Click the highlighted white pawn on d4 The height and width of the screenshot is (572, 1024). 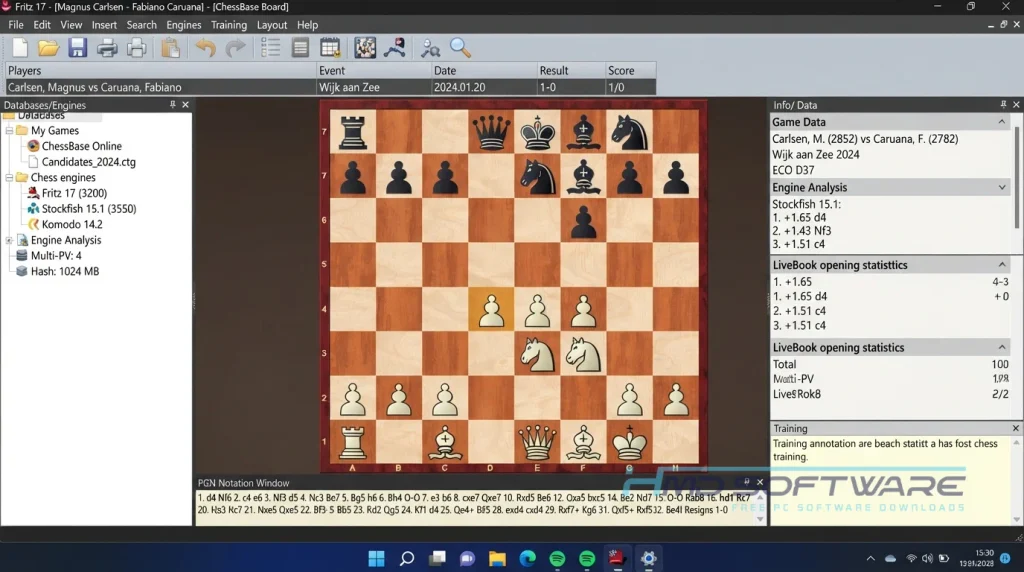(491, 310)
